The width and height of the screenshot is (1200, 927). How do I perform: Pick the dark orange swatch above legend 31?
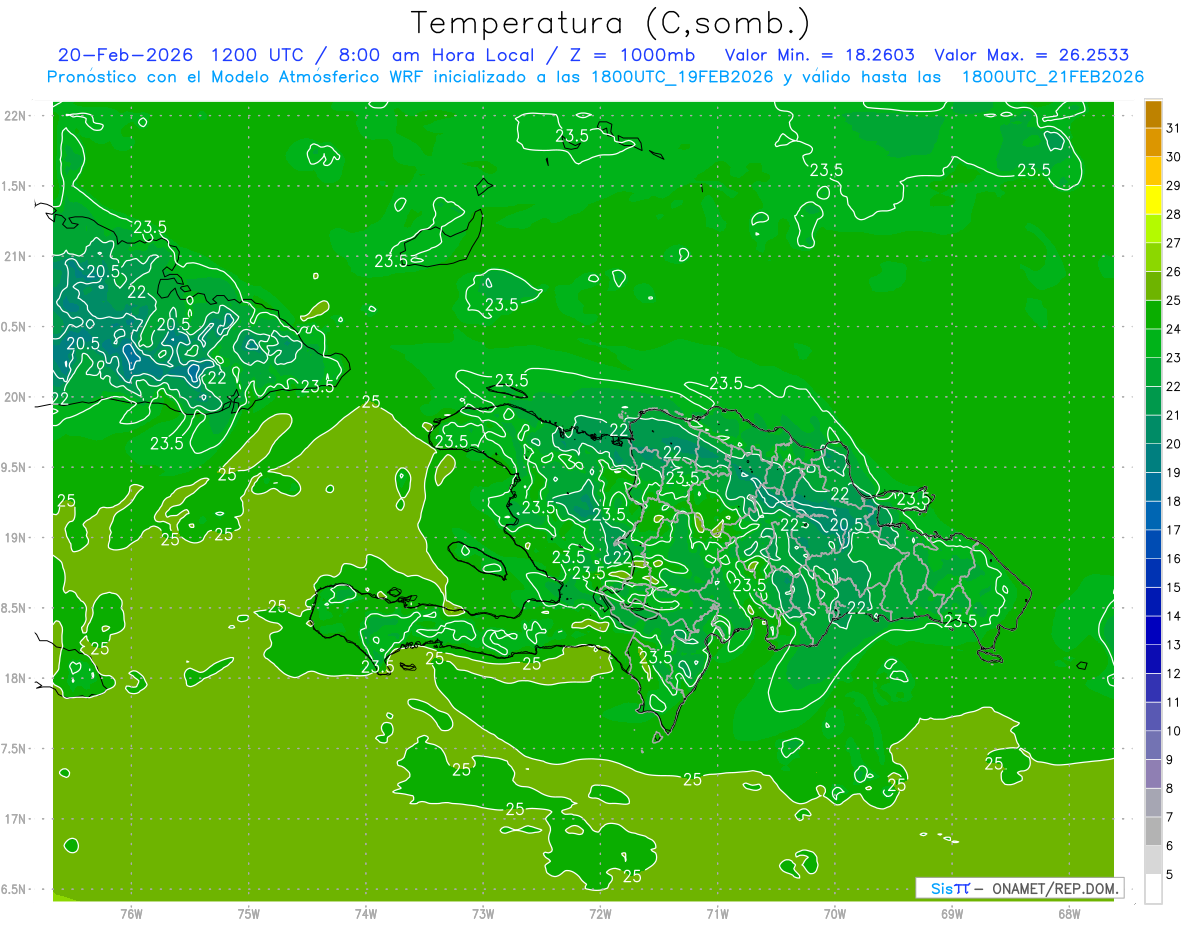click(1153, 114)
